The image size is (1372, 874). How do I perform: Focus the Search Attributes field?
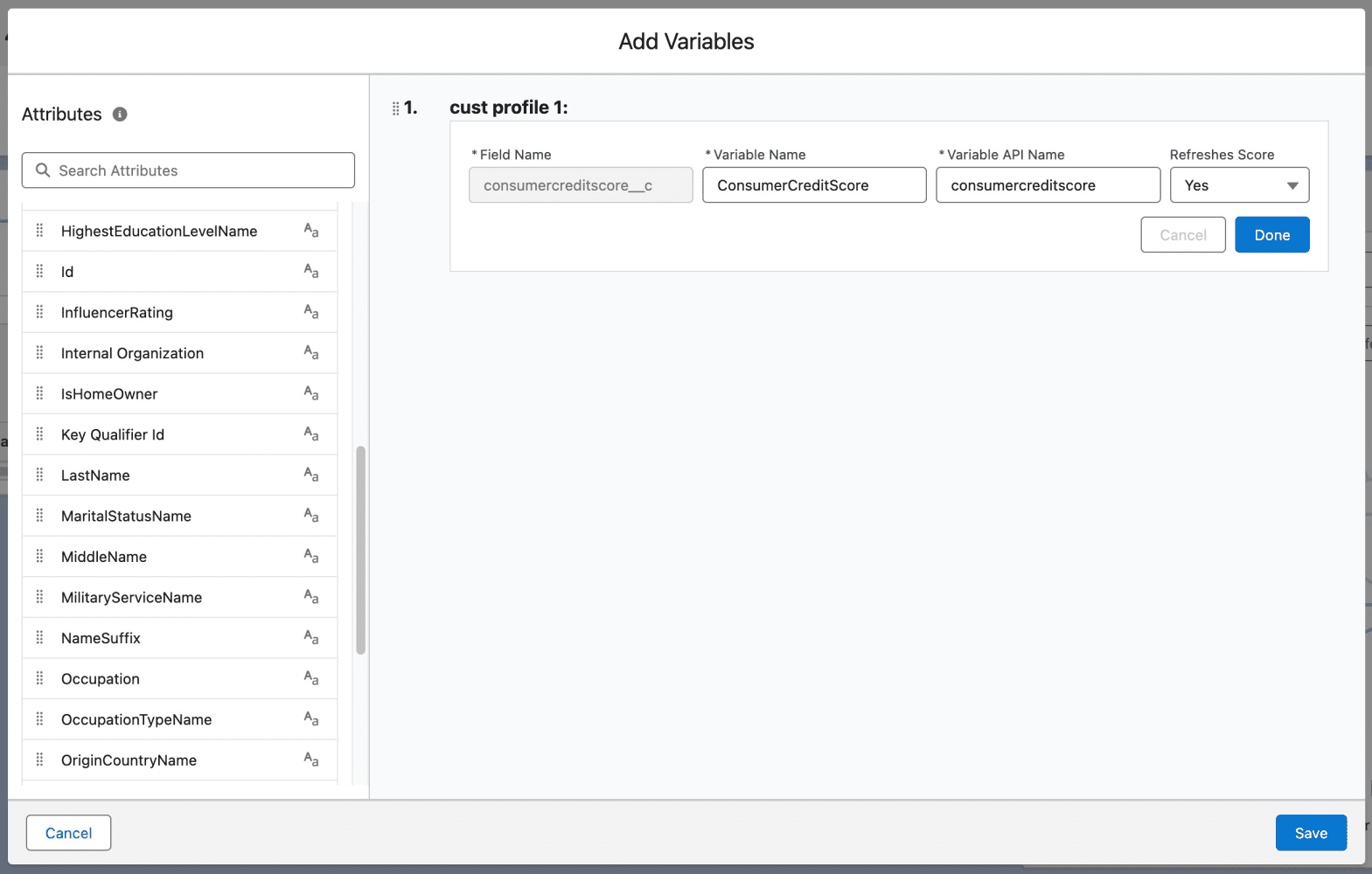pyautogui.click(x=201, y=170)
